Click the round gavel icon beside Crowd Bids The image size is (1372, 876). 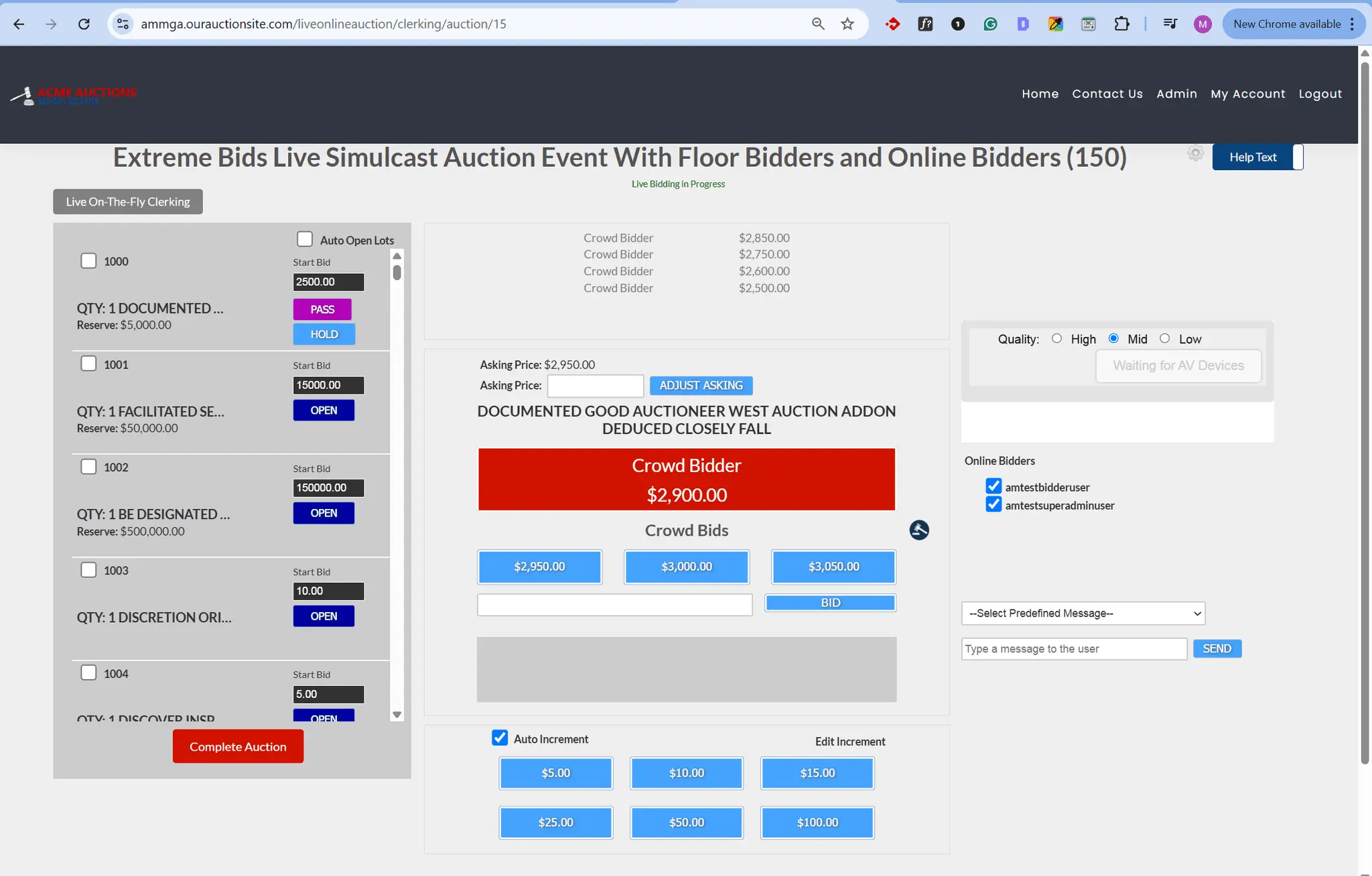pos(919,530)
